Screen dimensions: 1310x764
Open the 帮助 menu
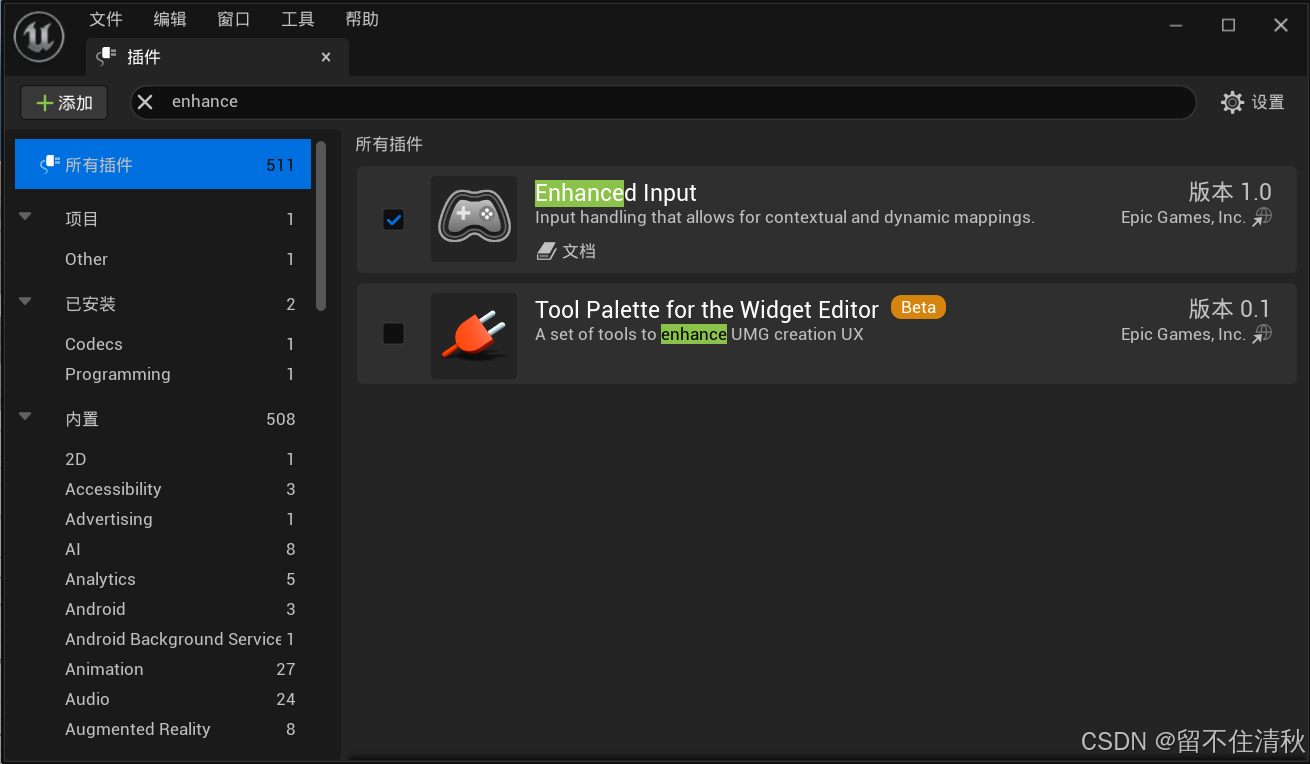(362, 19)
